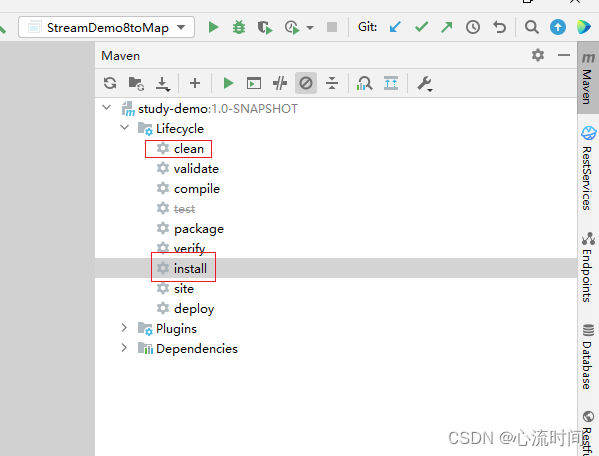Run Maven build green play icon

point(228,83)
